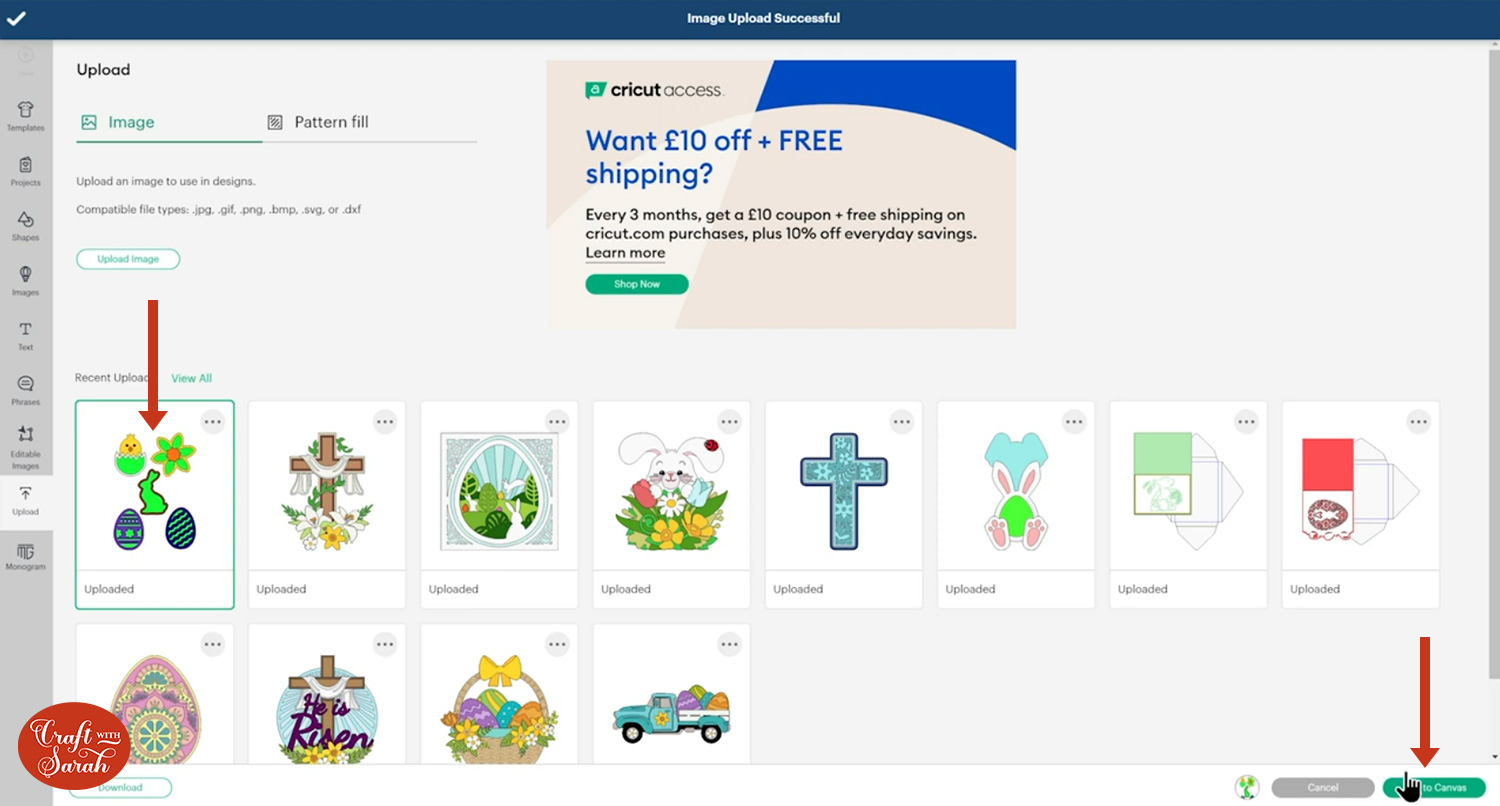Select the Shapes tool
The image size is (1500, 806).
[x=26, y=226]
